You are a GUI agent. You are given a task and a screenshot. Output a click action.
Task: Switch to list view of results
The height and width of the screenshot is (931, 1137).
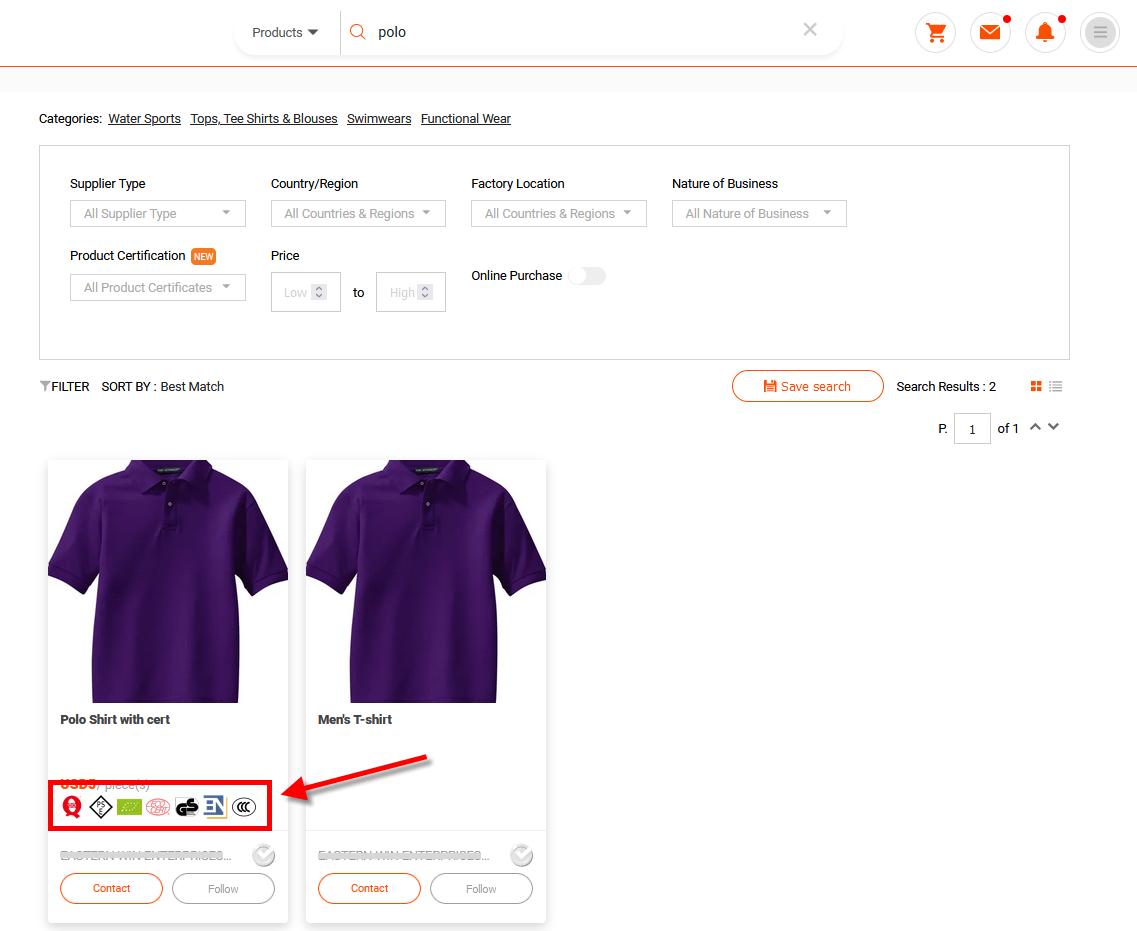tap(1056, 386)
